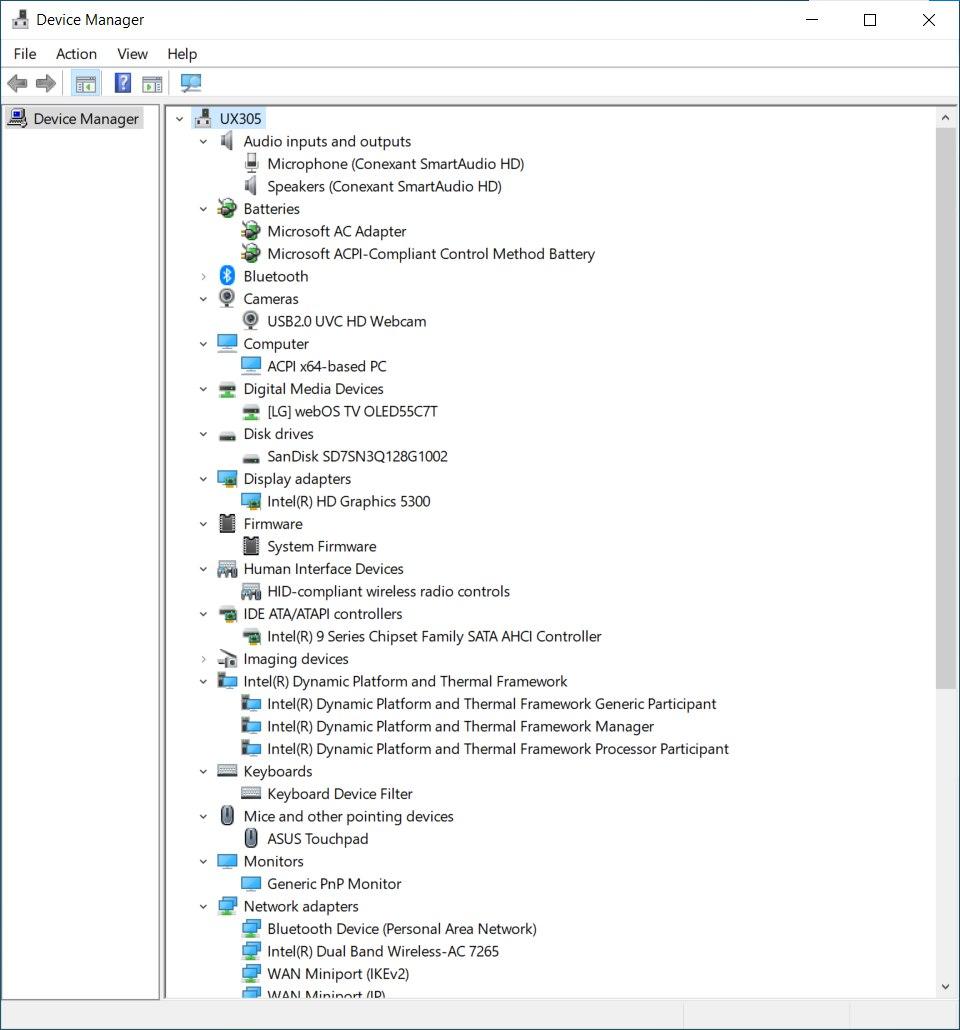Collapse the UX305 root node
960x1030 pixels.
click(179, 119)
